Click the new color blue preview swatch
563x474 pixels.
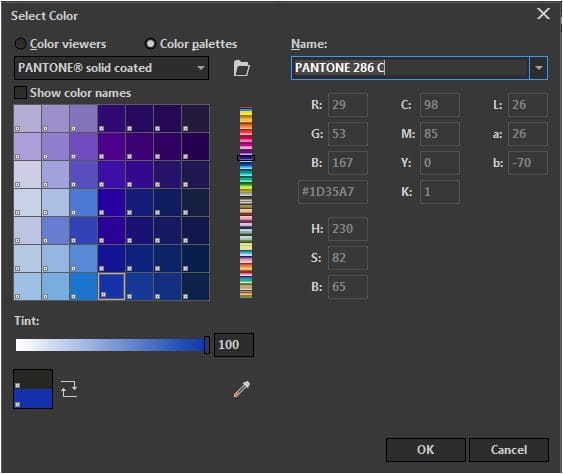33,399
